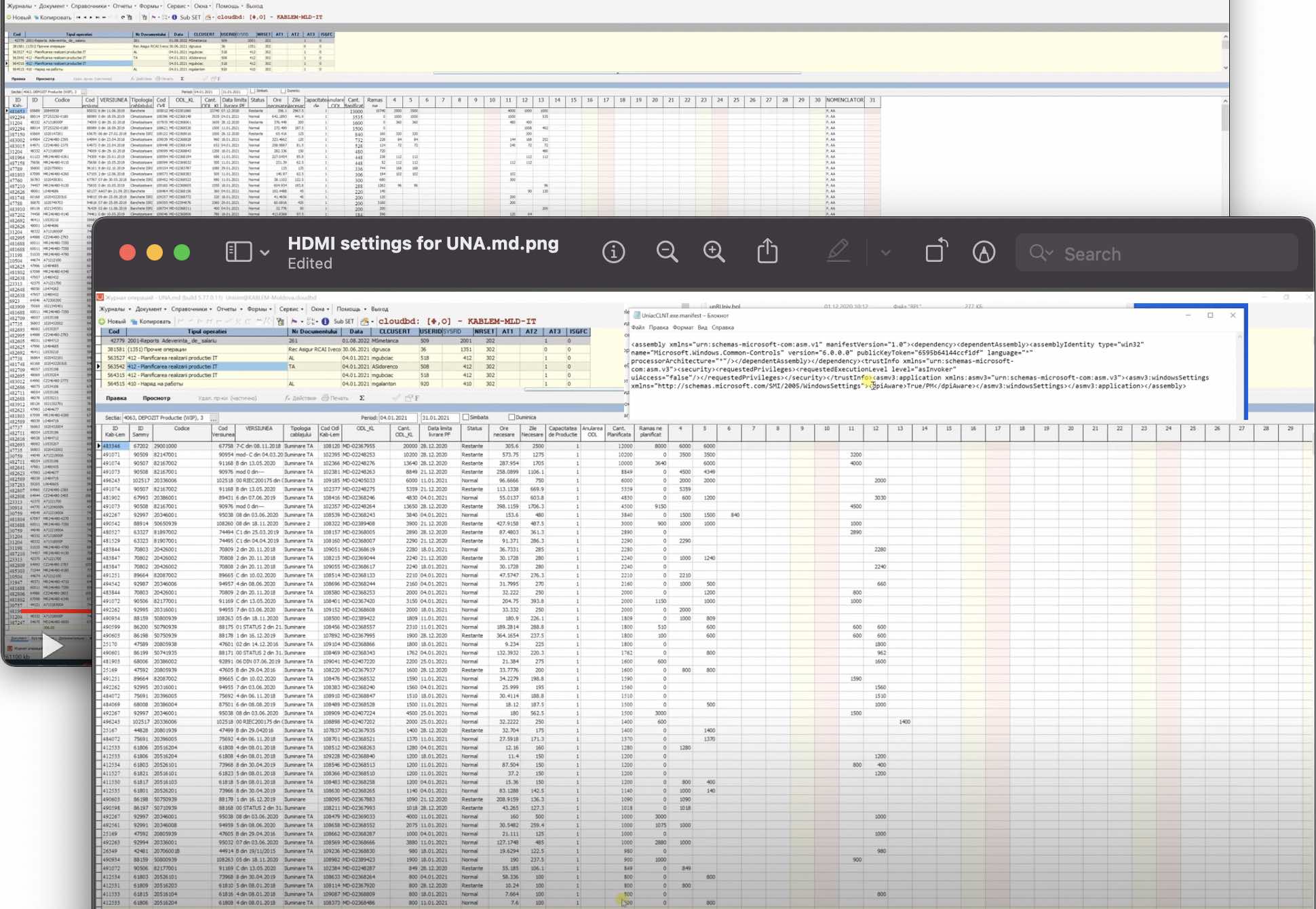Open Формат menu in the Notepad manifest window

[682, 328]
